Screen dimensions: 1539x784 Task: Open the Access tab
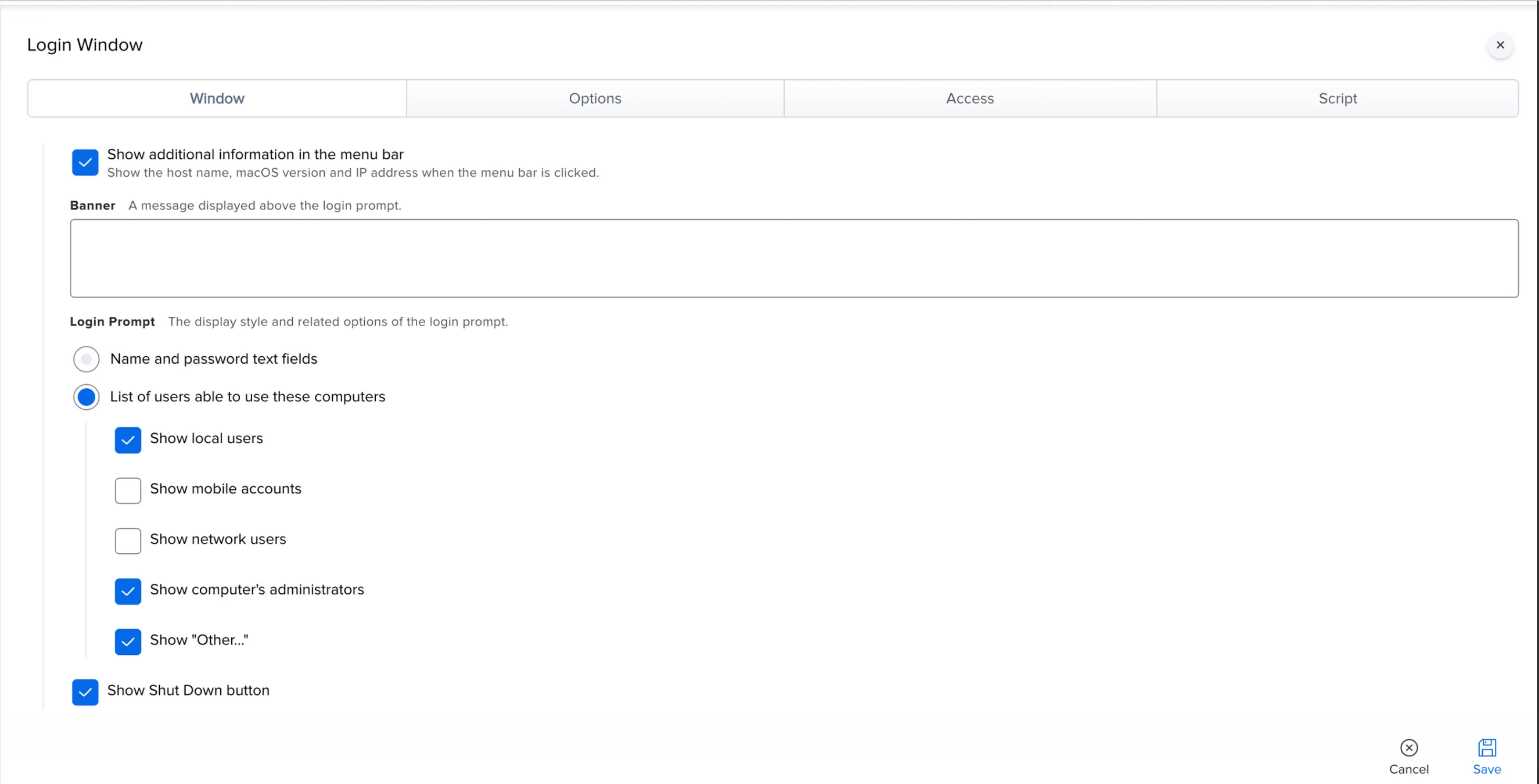click(x=969, y=98)
